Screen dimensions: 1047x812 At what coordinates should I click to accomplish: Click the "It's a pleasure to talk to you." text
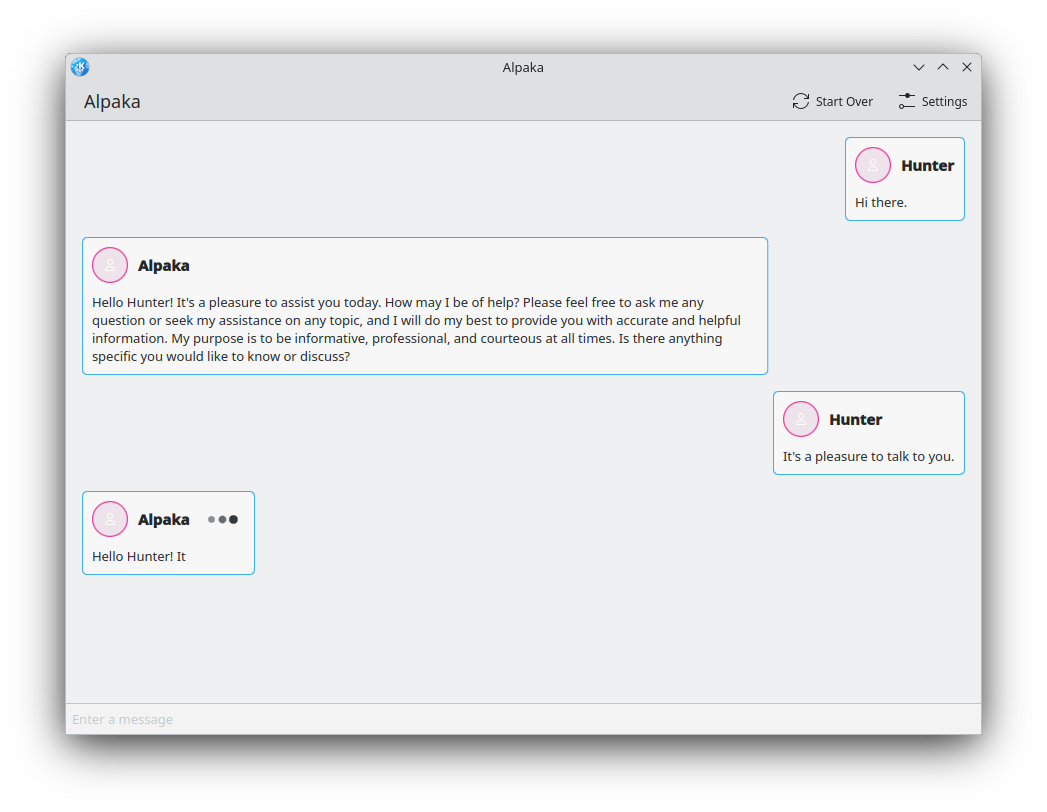coord(868,456)
